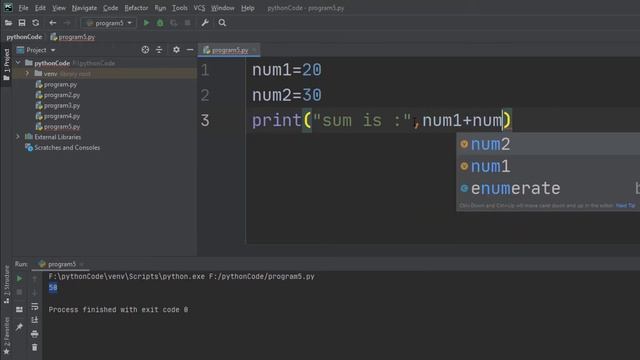Viewport: 640px width, 360px height.
Task: Toggle the 1: Project side tool window
Action: pos(6,65)
